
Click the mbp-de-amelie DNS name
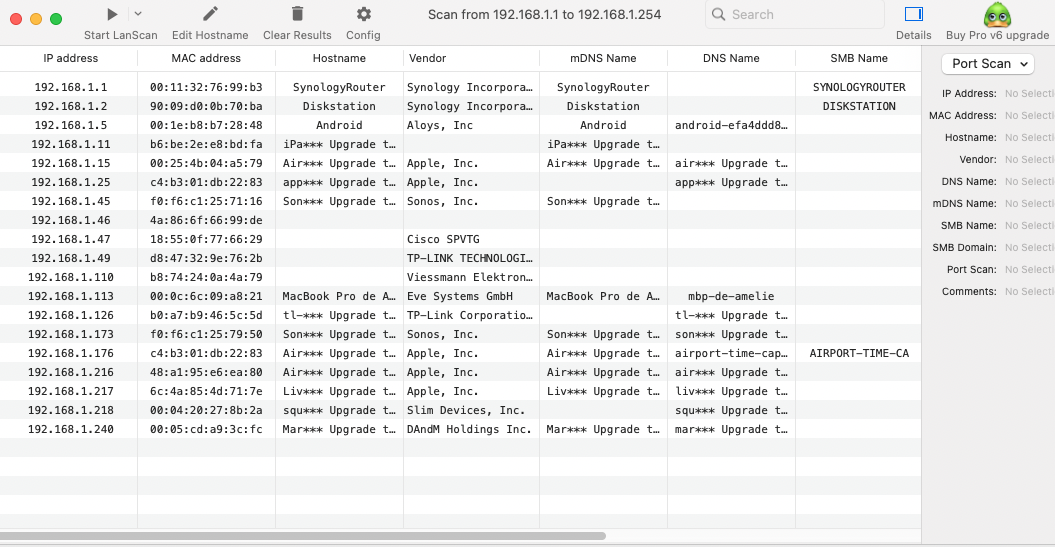(x=731, y=296)
